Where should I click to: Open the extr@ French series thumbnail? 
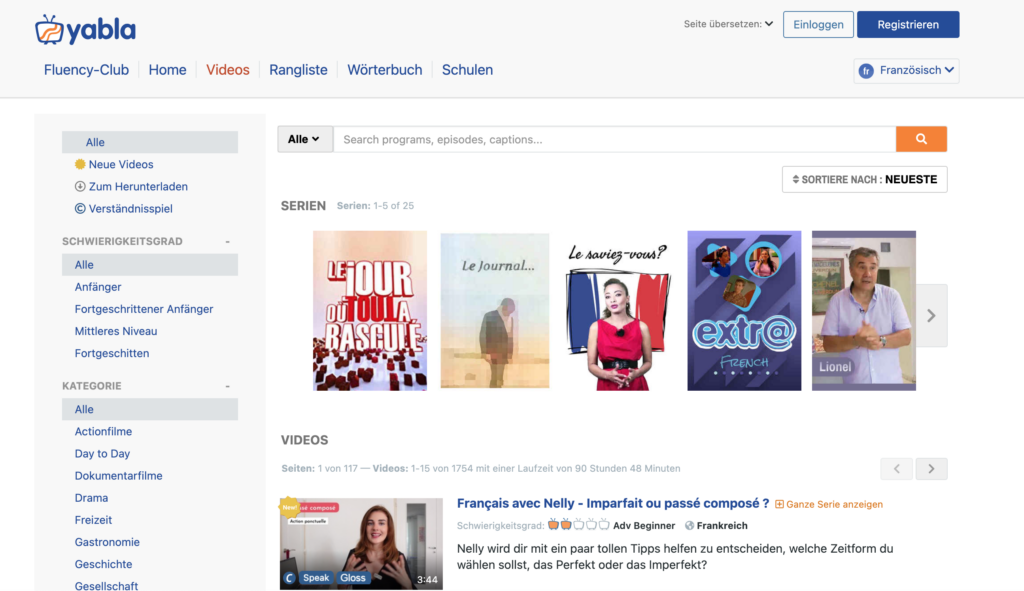744,310
